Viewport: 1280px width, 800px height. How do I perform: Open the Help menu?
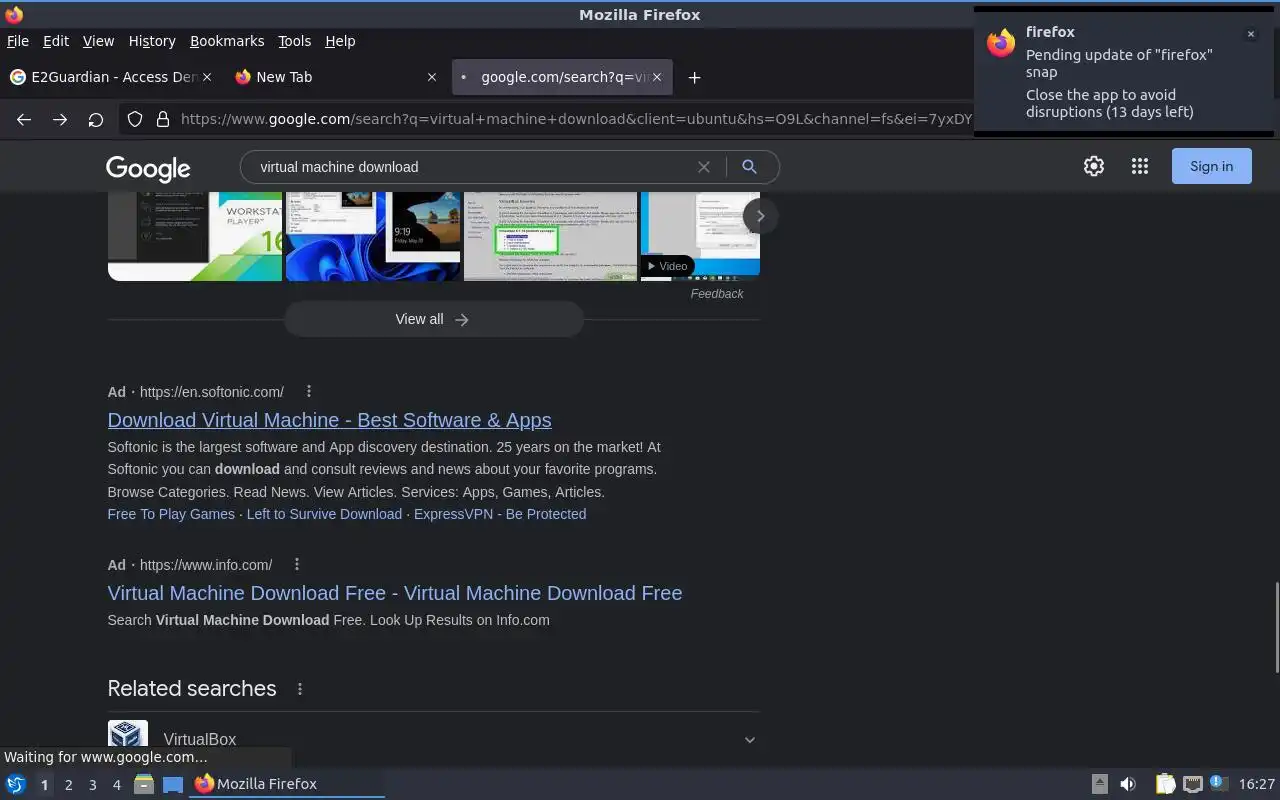(340, 41)
